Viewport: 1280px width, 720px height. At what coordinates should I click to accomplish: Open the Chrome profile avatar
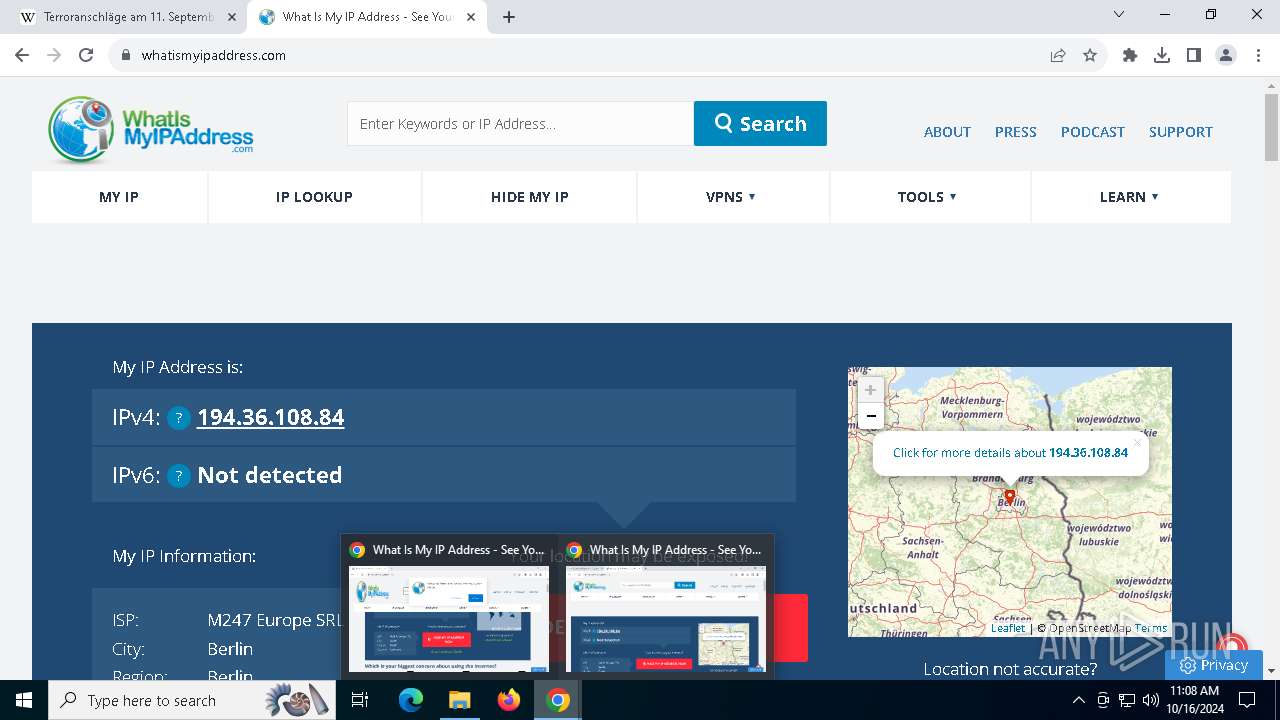coord(1226,55)
